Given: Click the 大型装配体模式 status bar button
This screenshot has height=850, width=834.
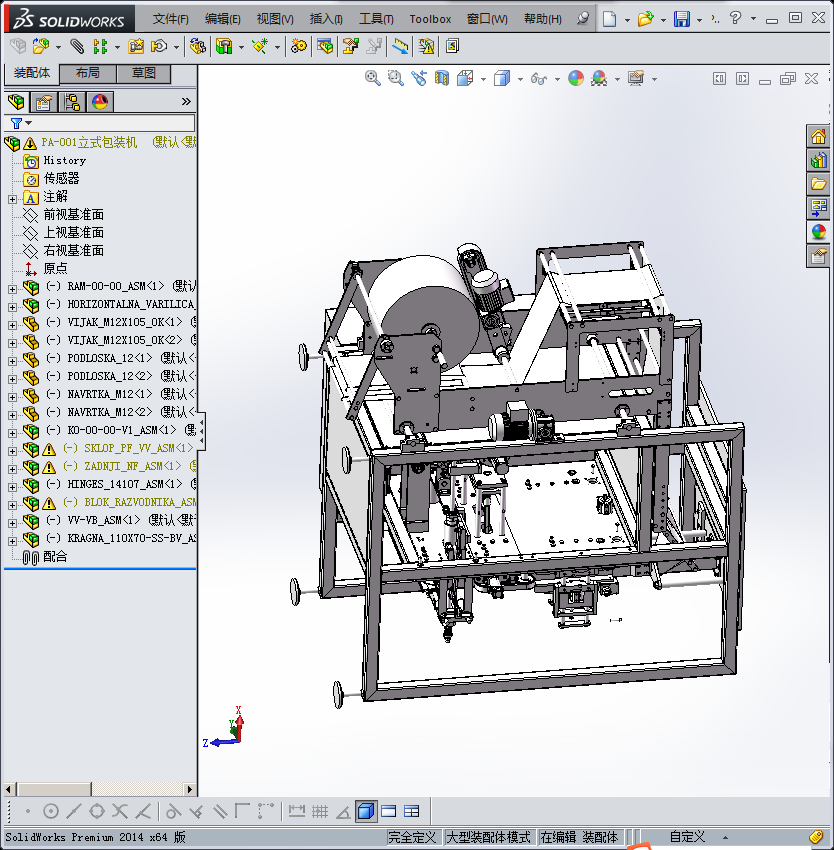Looking at the screenshot, I should [x=488, y=837].
